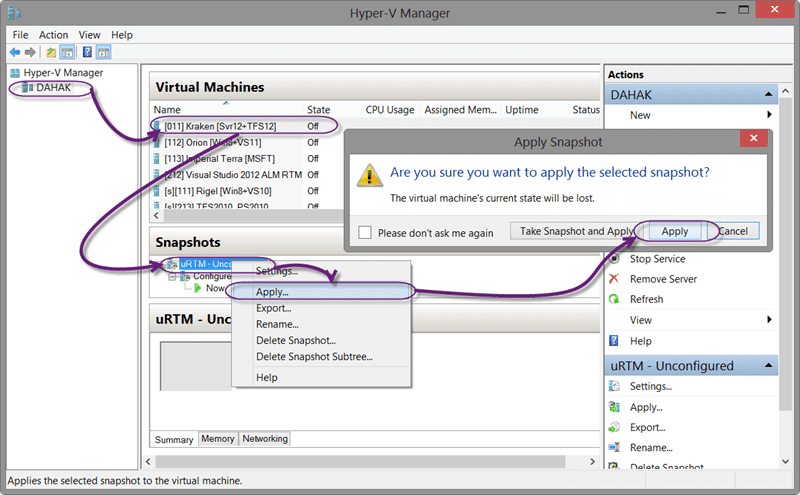This screenshot has height=495, width=800.
Task: Expand the View submenu in Actions pane
Action: [769, 320]
